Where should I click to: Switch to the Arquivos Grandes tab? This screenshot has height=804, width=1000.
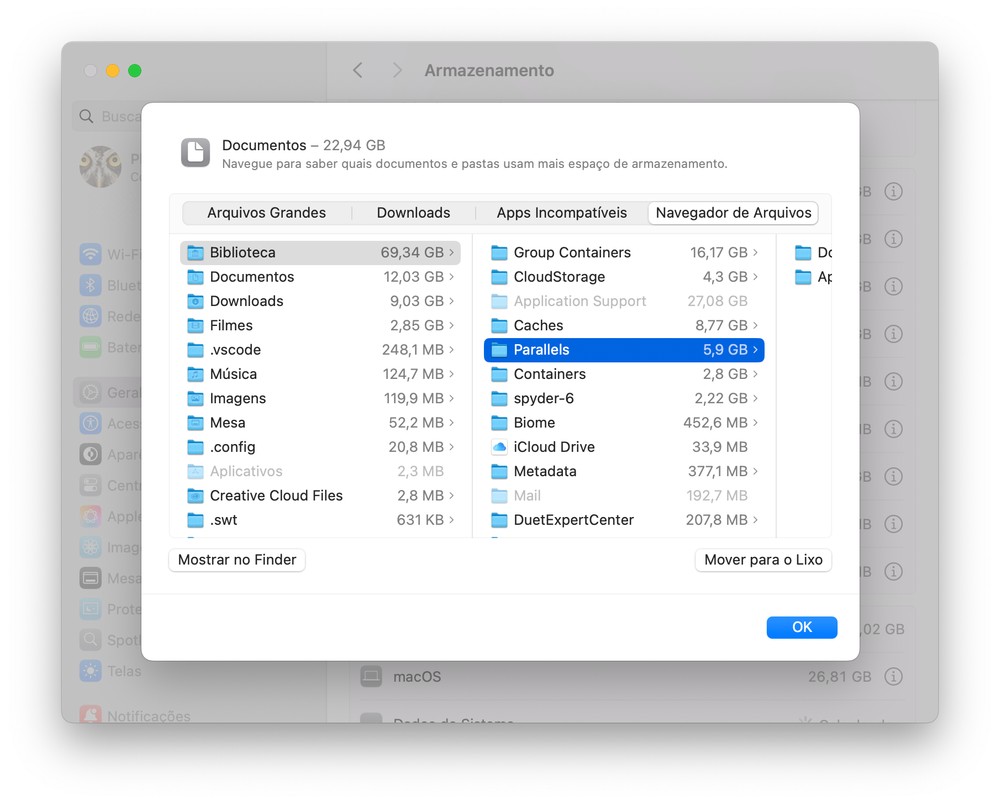tap(266, 213)
